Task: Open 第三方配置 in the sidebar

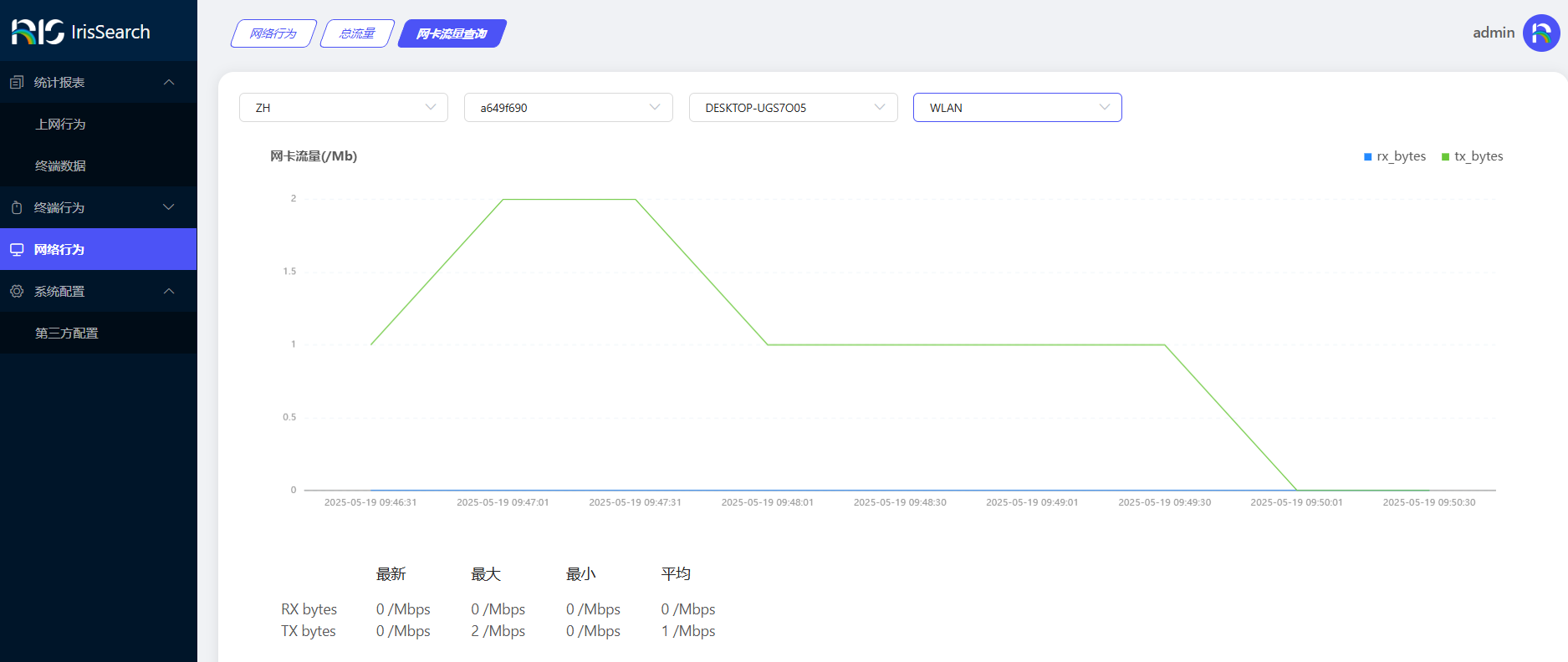Action: click(x=67, y=333)
